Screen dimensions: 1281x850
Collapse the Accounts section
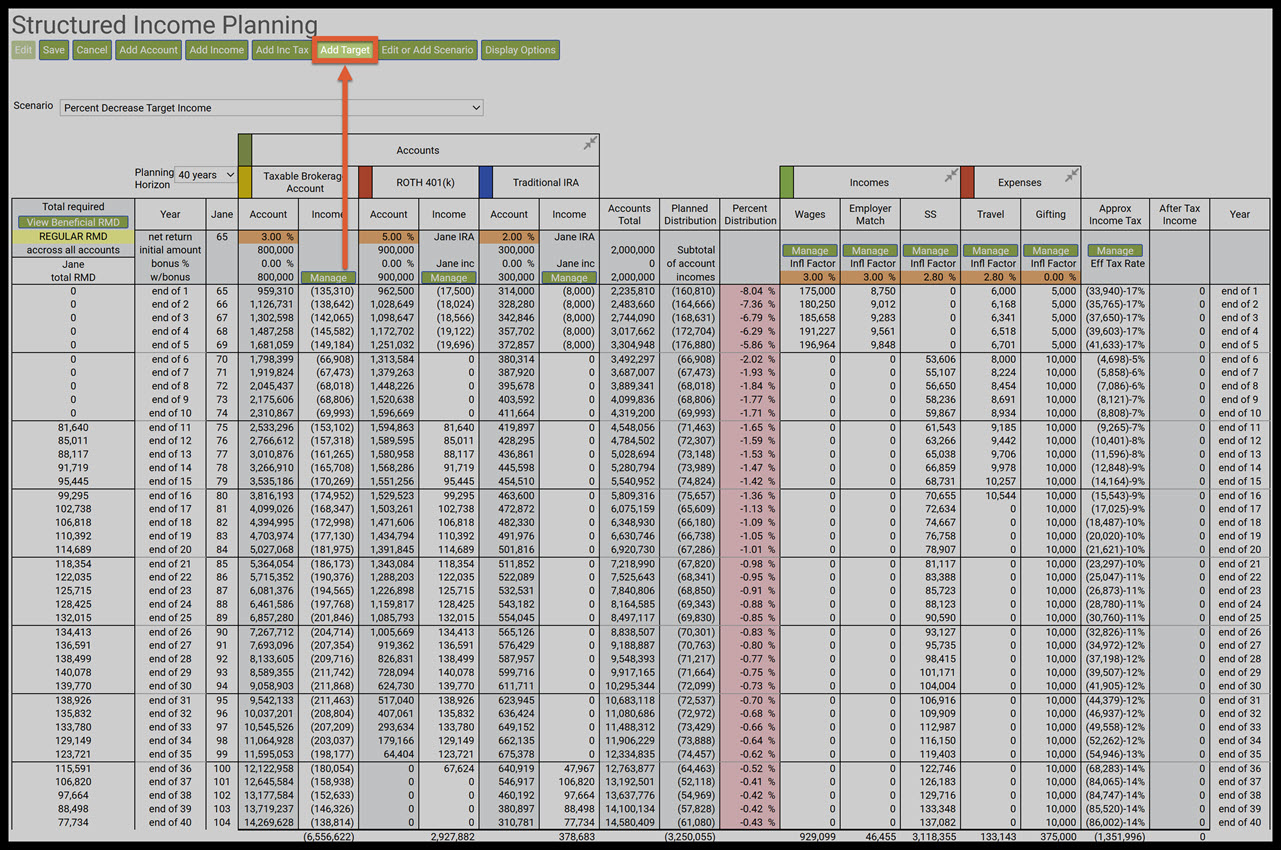(590, 144)
